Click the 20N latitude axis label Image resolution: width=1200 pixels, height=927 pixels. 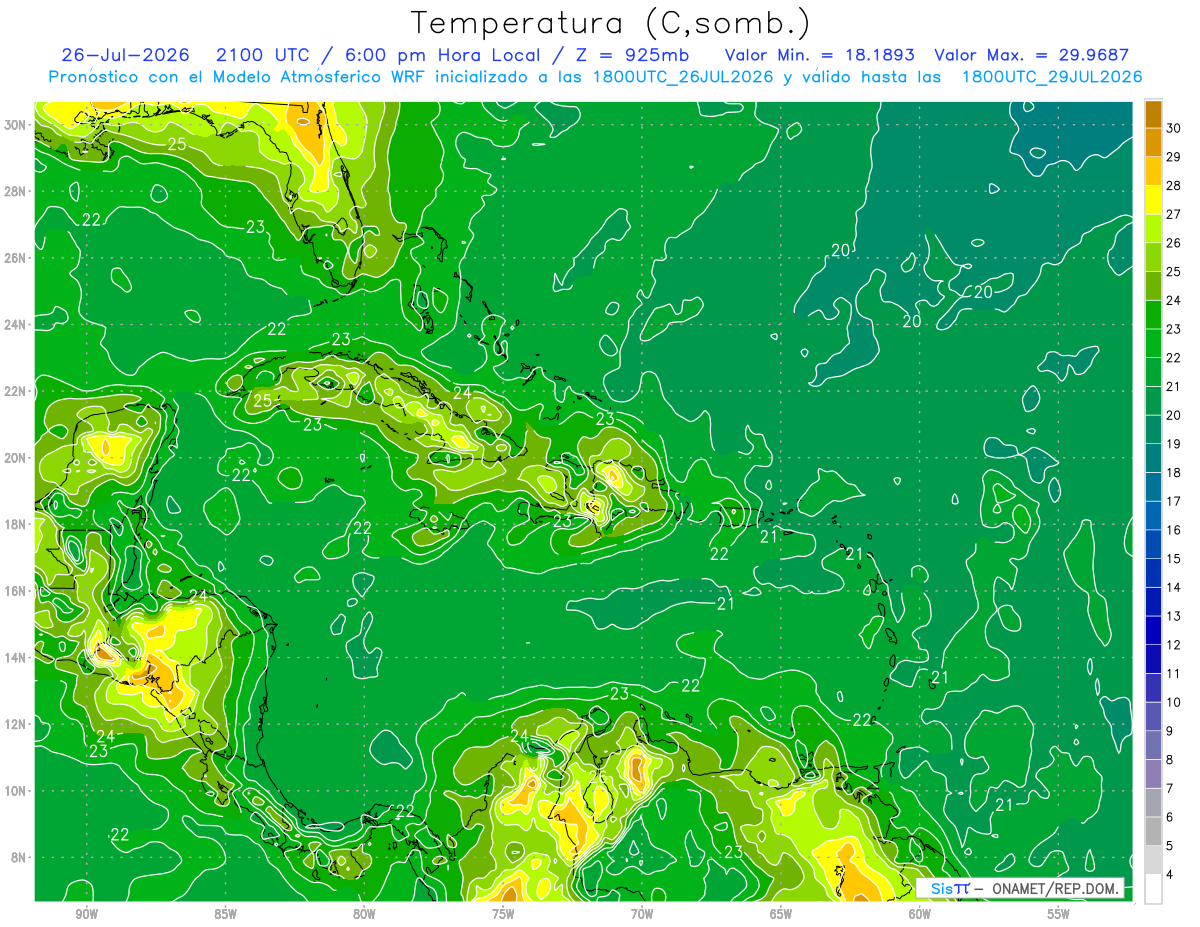tap(16, 458)
